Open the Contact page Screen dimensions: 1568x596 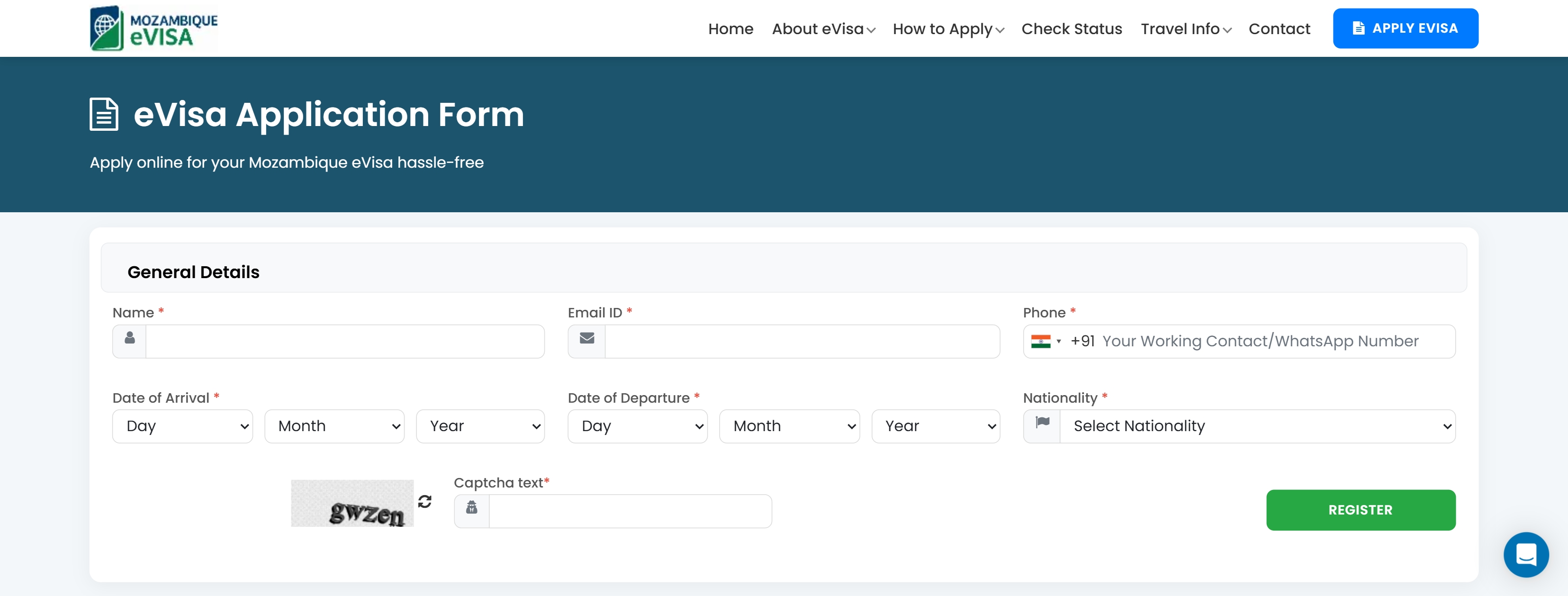click(x=1279, y=28)
